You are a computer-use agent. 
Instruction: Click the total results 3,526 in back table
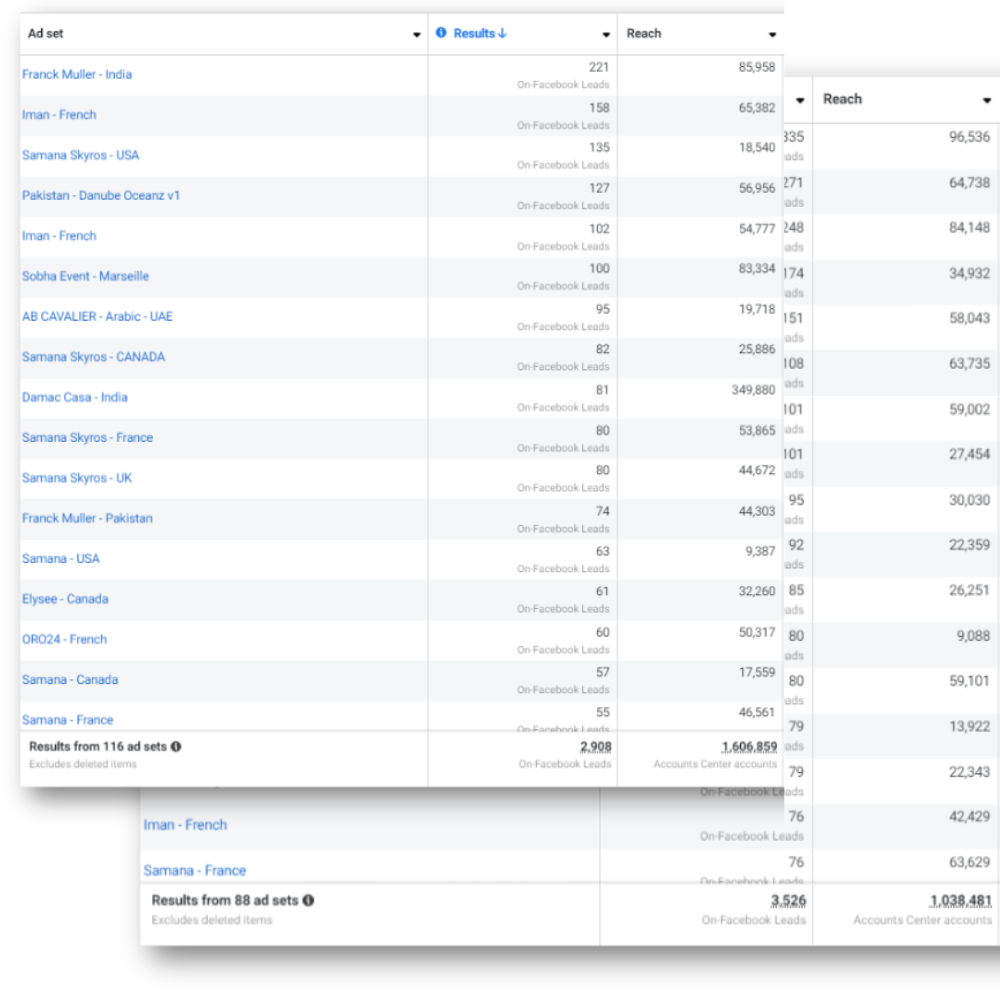(788, 901)
